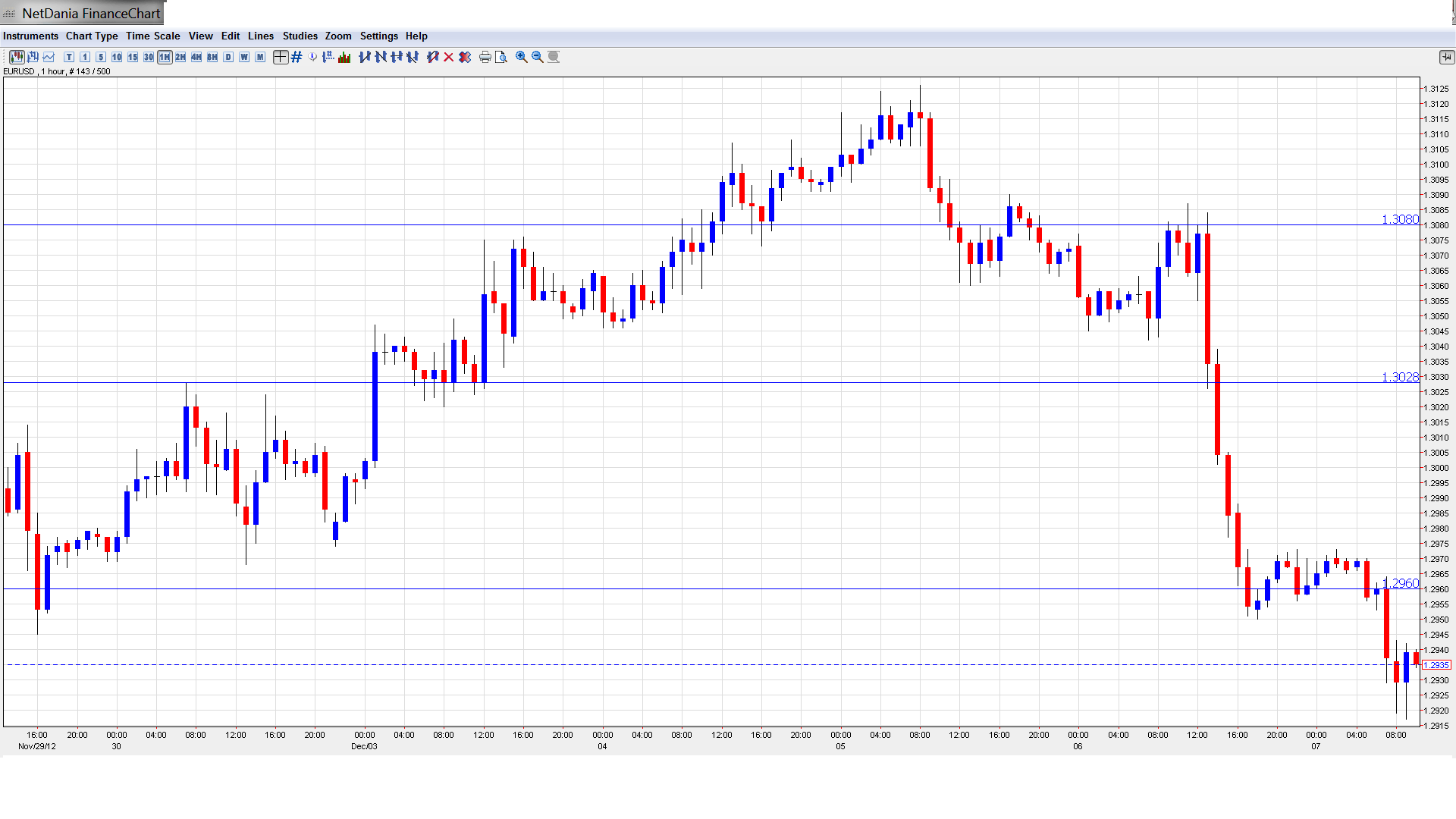The image size is (1456, 819).
Task: Open print preview icon
Action: click(501, 57)
